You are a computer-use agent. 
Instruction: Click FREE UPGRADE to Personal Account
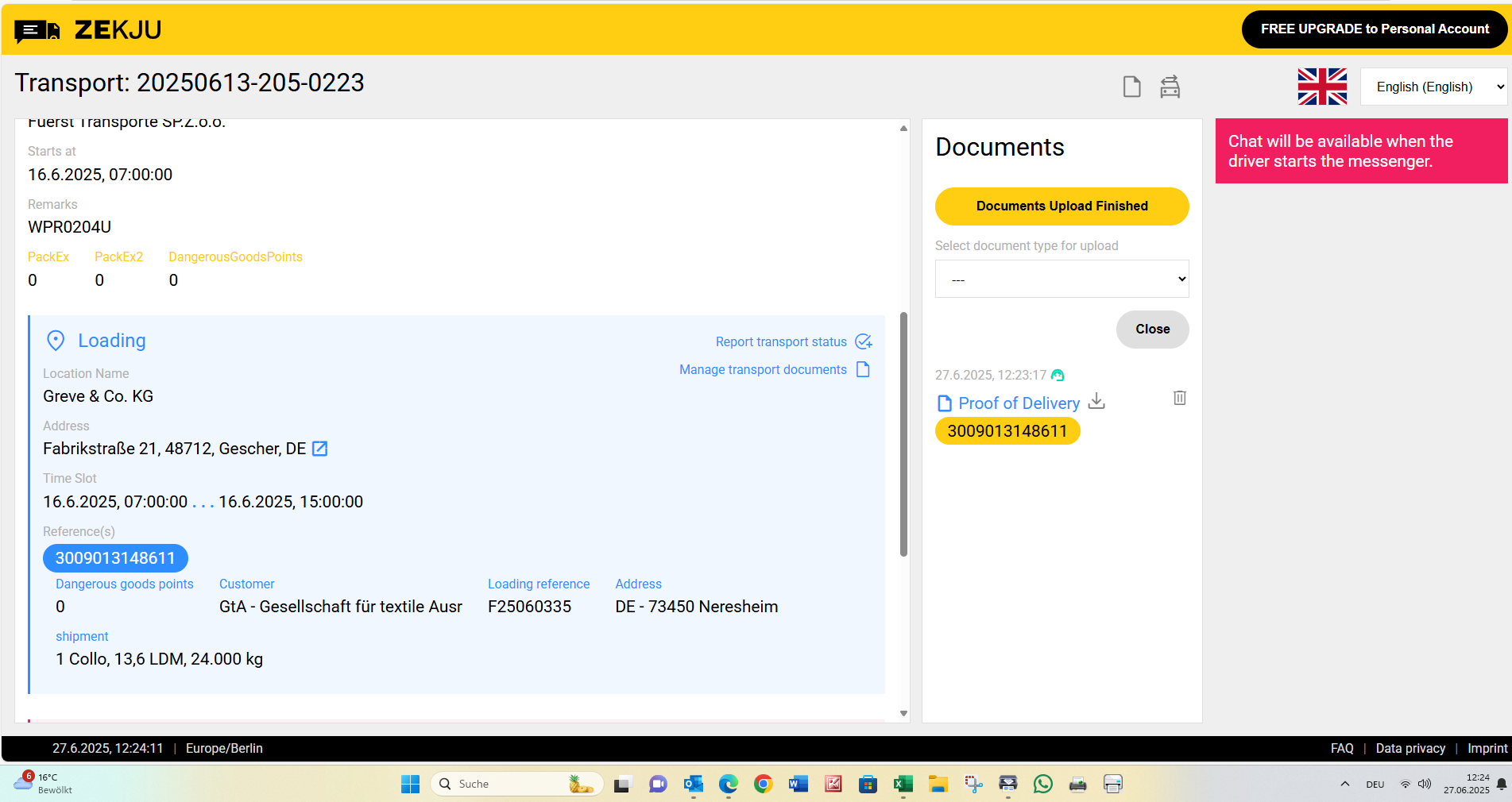tap(1375, 29)
